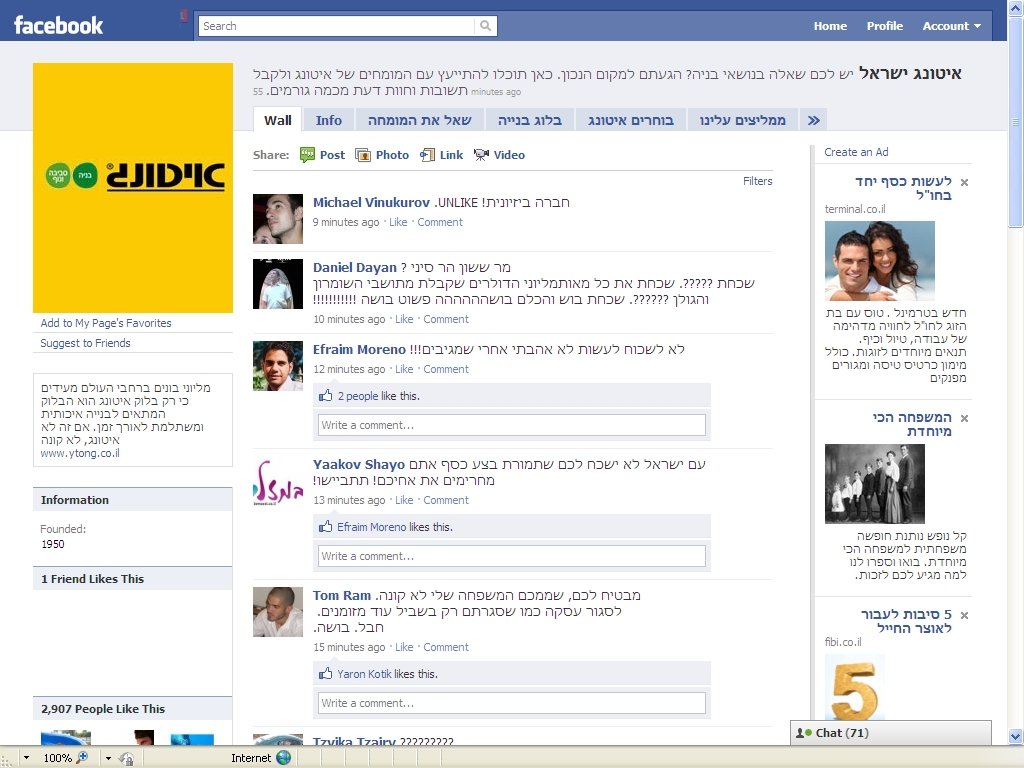Like Michael Vinukurov's post
The width and height of the screenshot is (1024, 768).
(398, 222)
